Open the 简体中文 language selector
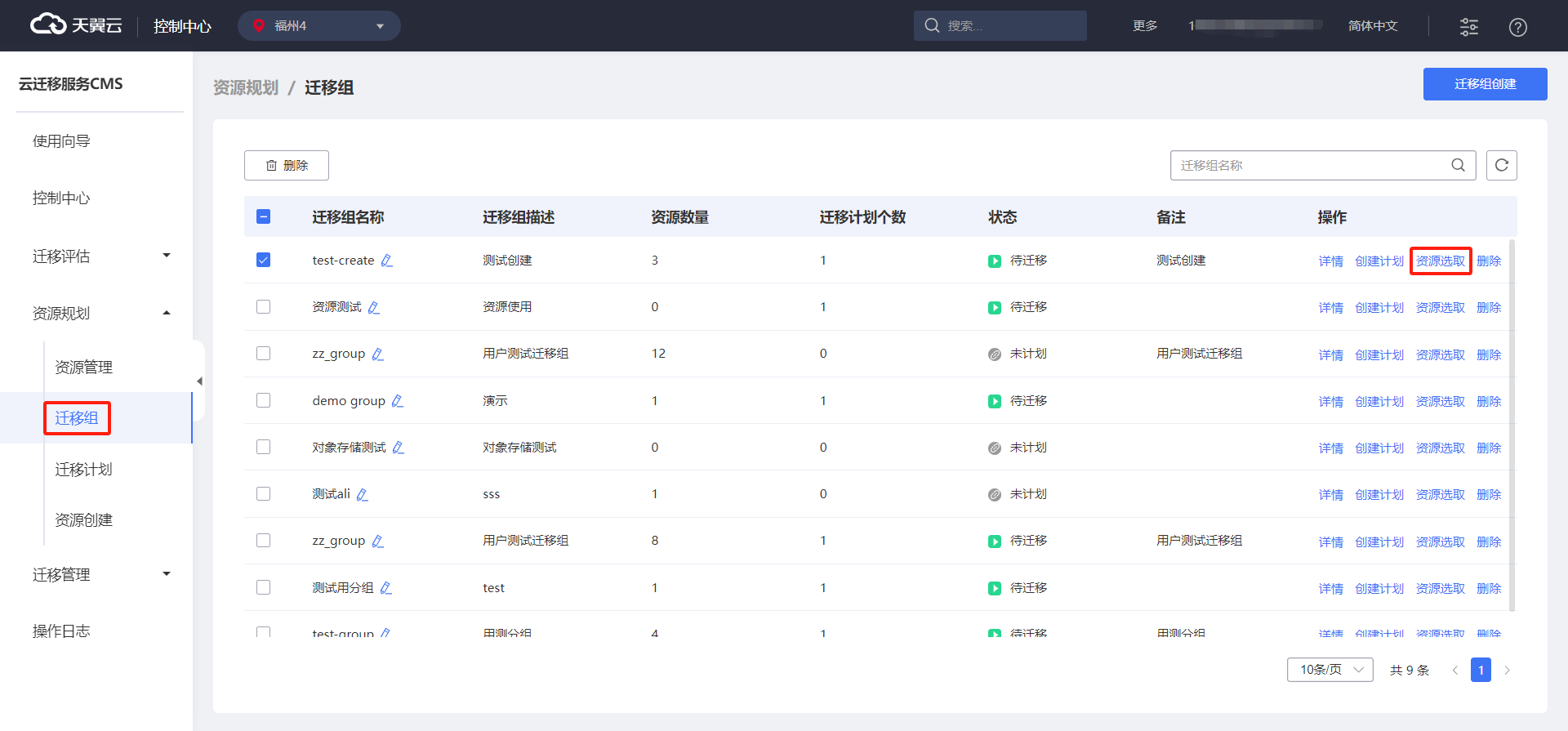The height and width of the screenshot is (731, 1568). pos(1372,26)
